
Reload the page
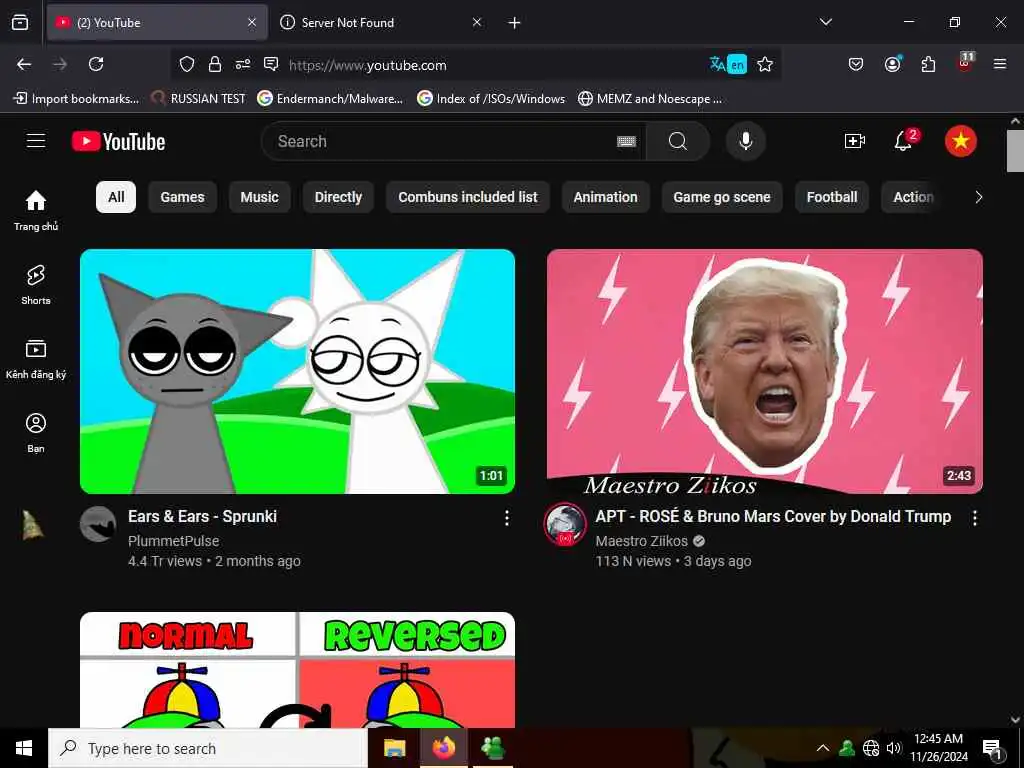[x=96, y=64]
